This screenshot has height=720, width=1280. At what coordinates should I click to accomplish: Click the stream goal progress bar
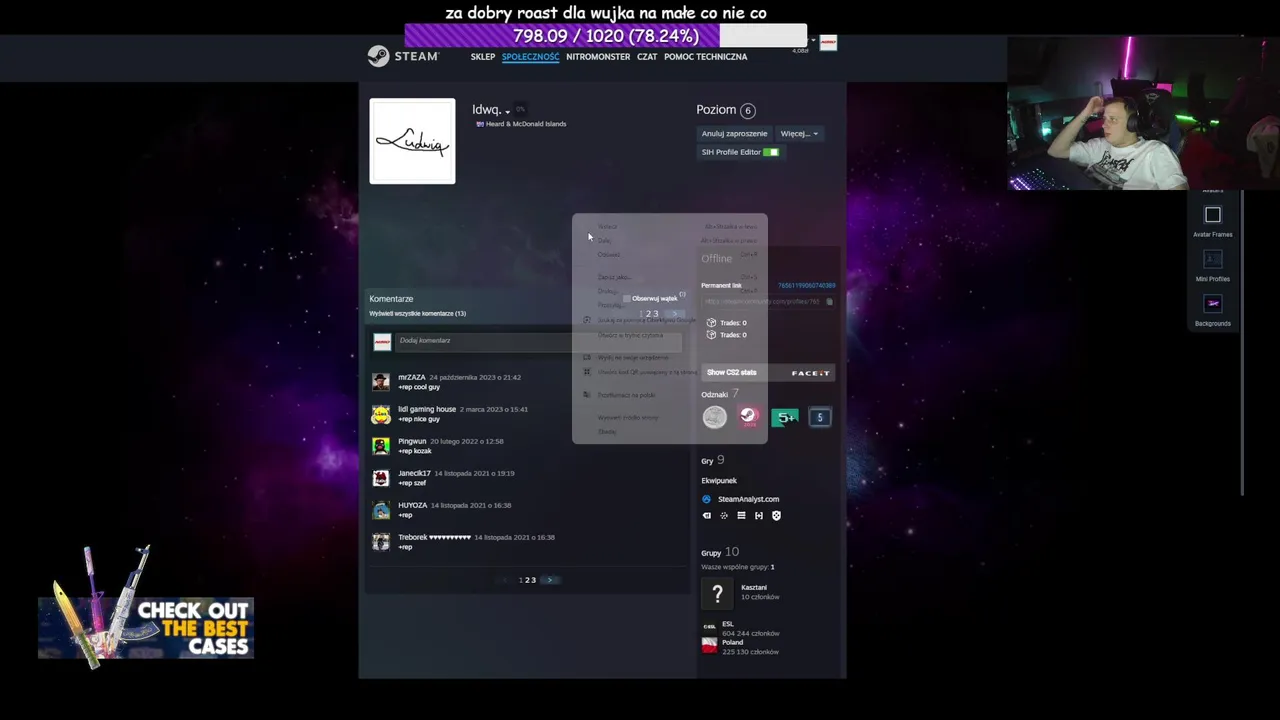[x=605, y=36]
